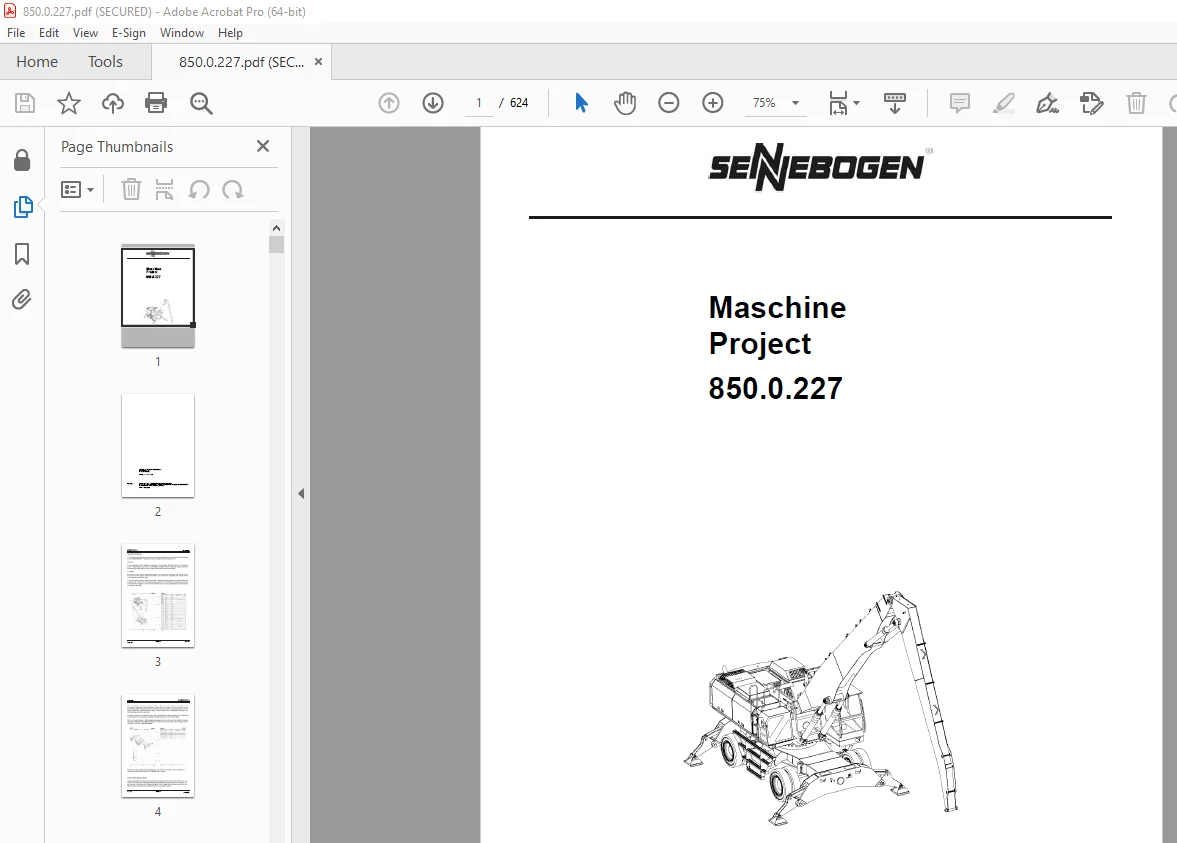Open the Window menu

(182, 33)
